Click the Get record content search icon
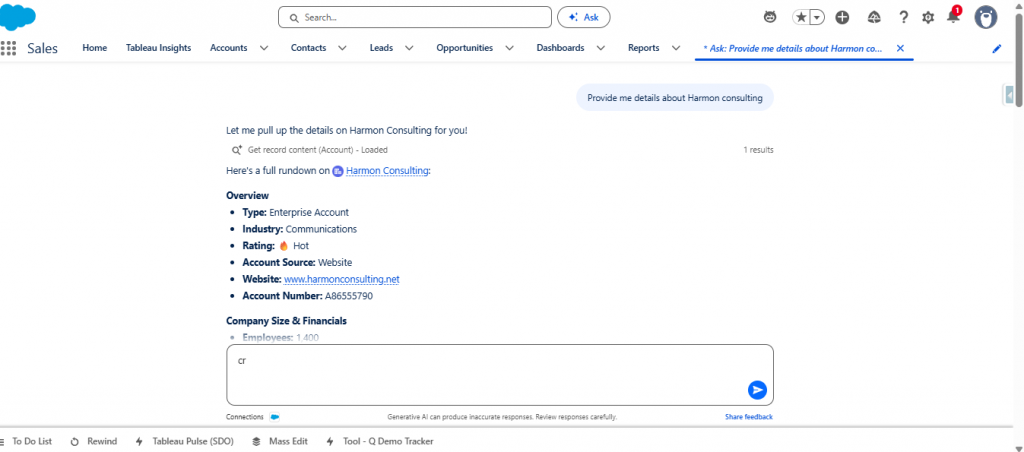This screenshot has height=452, width=1024. coord(237,150)
